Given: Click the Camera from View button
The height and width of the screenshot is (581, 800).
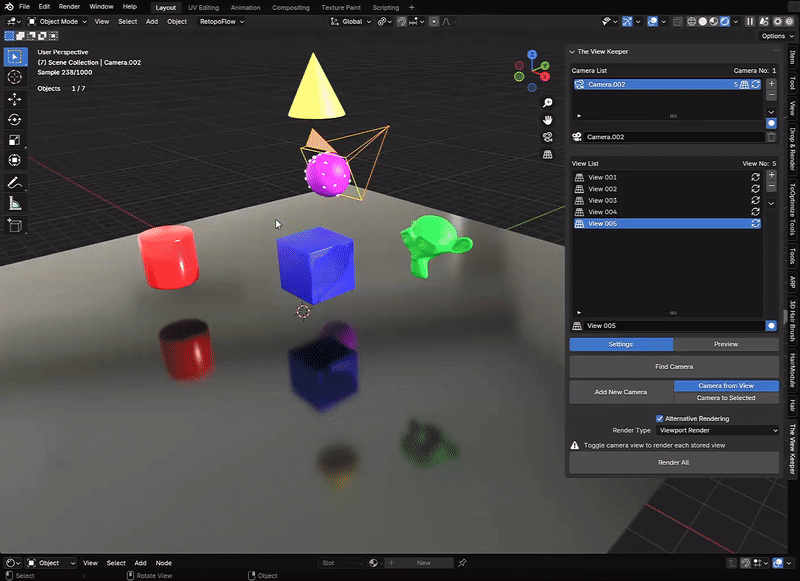Looking at the screenshot, I should tap(726, 386).
